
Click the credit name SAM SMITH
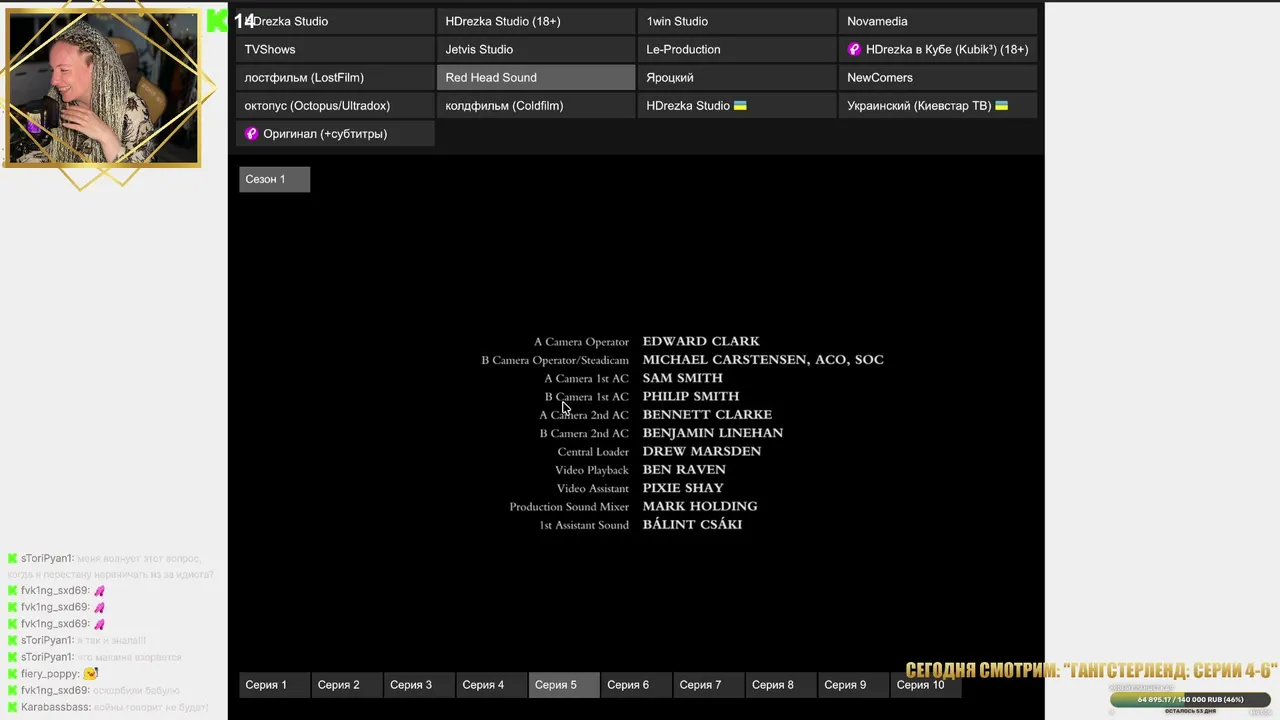point(682,378)
